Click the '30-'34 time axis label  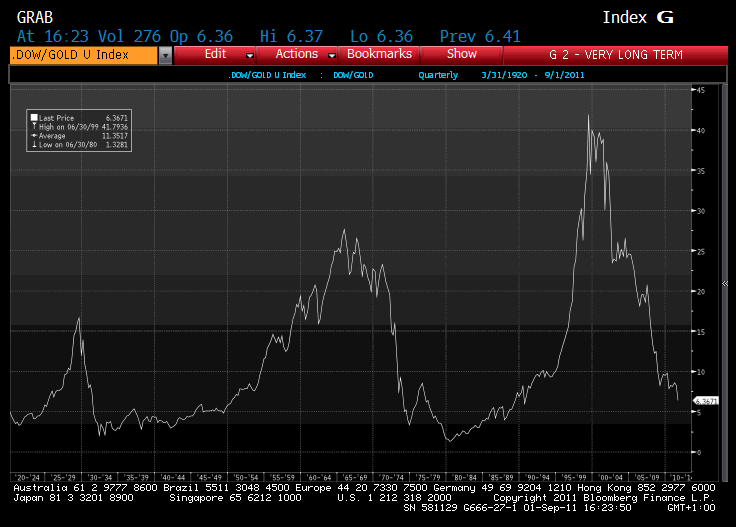point(100,477)
